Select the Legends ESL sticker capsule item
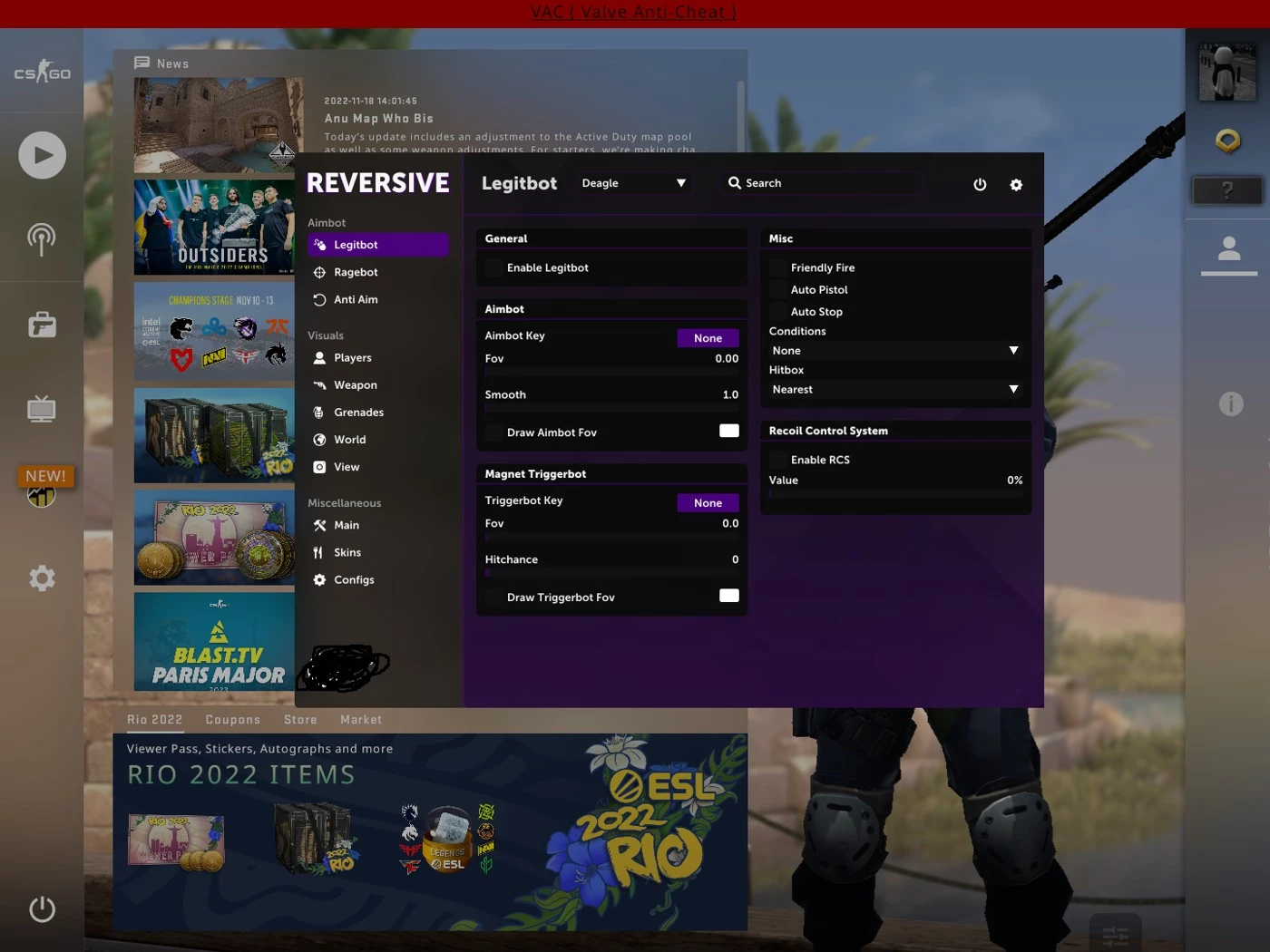 click(448, 839)
